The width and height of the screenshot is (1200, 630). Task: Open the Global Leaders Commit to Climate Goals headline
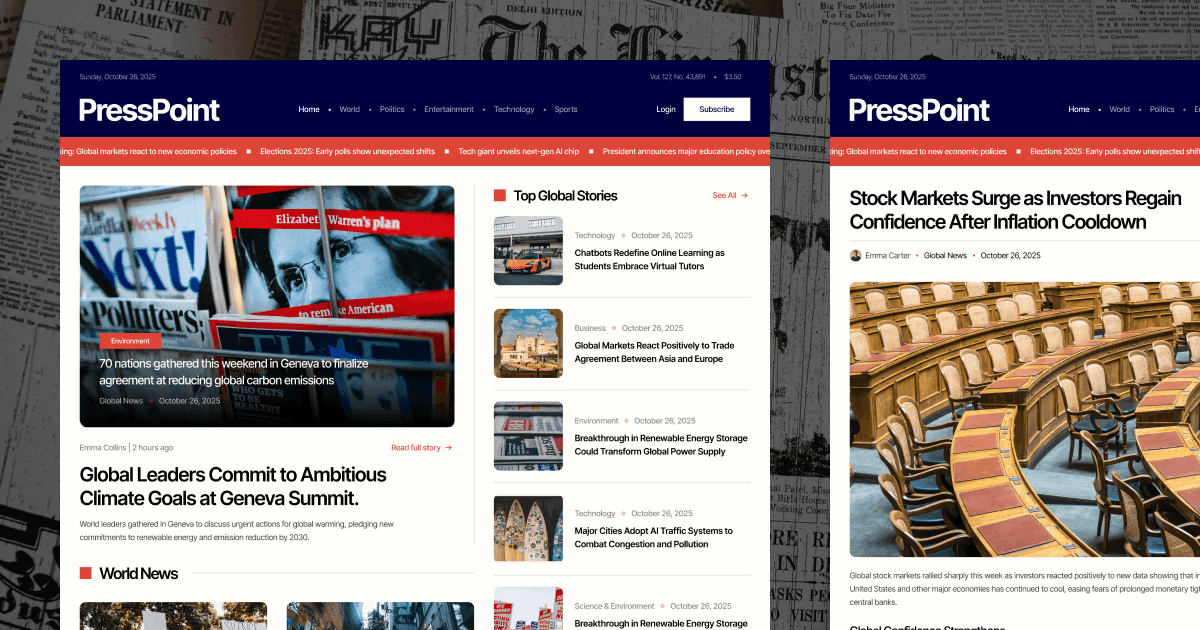233,486
